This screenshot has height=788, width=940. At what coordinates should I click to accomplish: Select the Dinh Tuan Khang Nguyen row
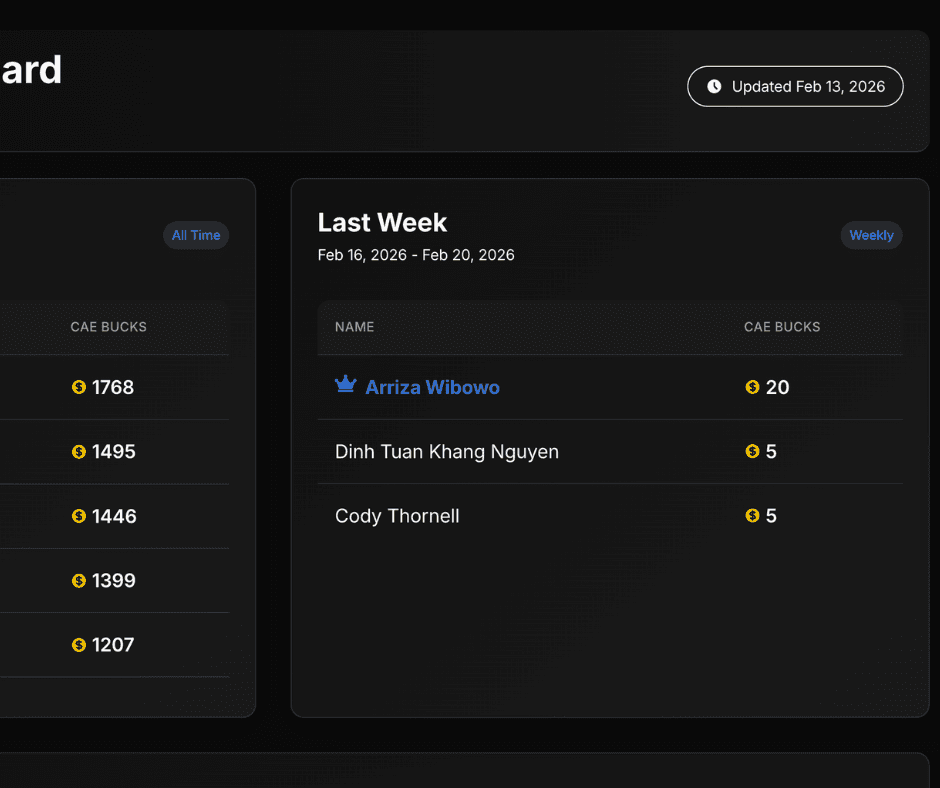(x=446, y=451)
